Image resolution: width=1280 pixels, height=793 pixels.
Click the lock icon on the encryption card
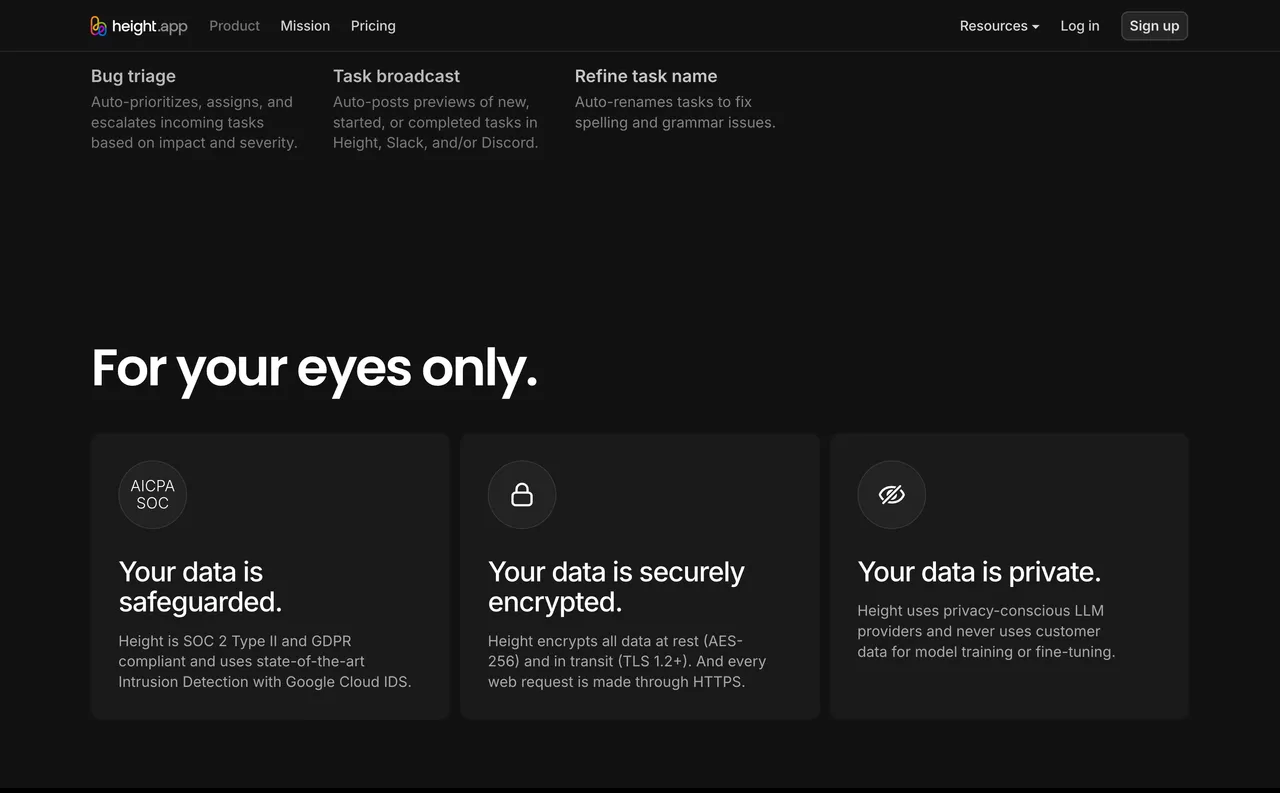[x=522, y=494]
